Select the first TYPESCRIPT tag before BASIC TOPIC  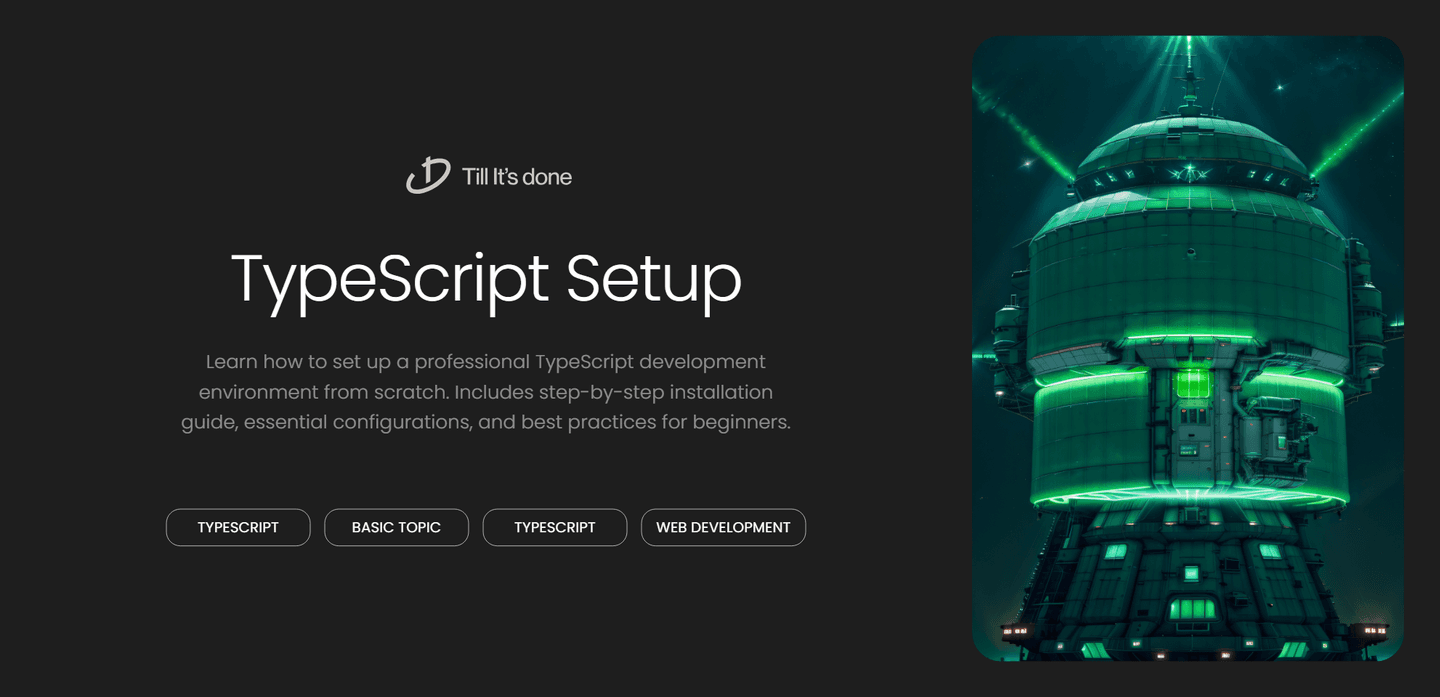[x=238, y=527]
